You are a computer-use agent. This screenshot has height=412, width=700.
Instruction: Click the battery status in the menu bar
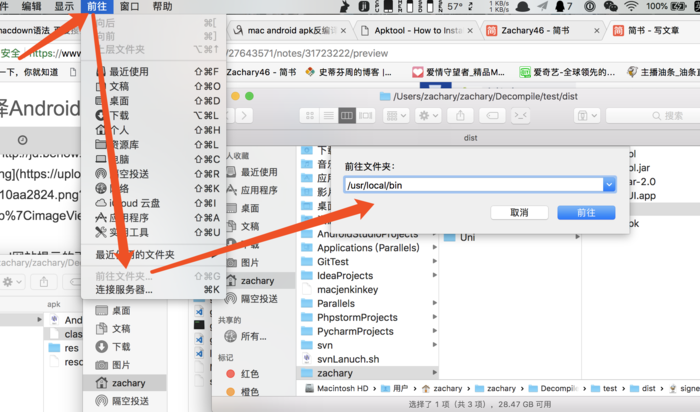click(666, 6)
